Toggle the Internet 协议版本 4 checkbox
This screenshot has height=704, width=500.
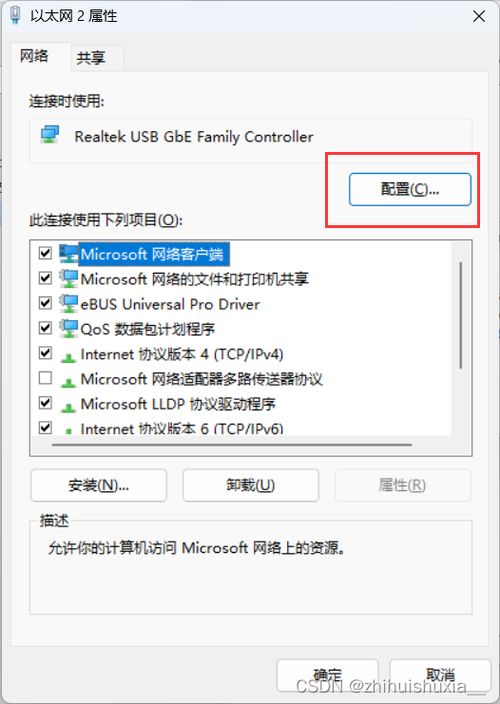(x=45, y=353)
